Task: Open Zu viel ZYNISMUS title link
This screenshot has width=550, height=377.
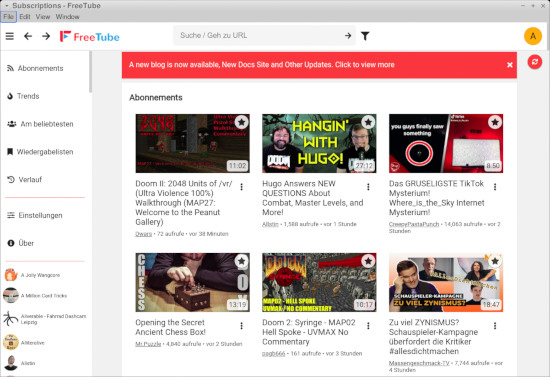Action: tap(433, 337)
